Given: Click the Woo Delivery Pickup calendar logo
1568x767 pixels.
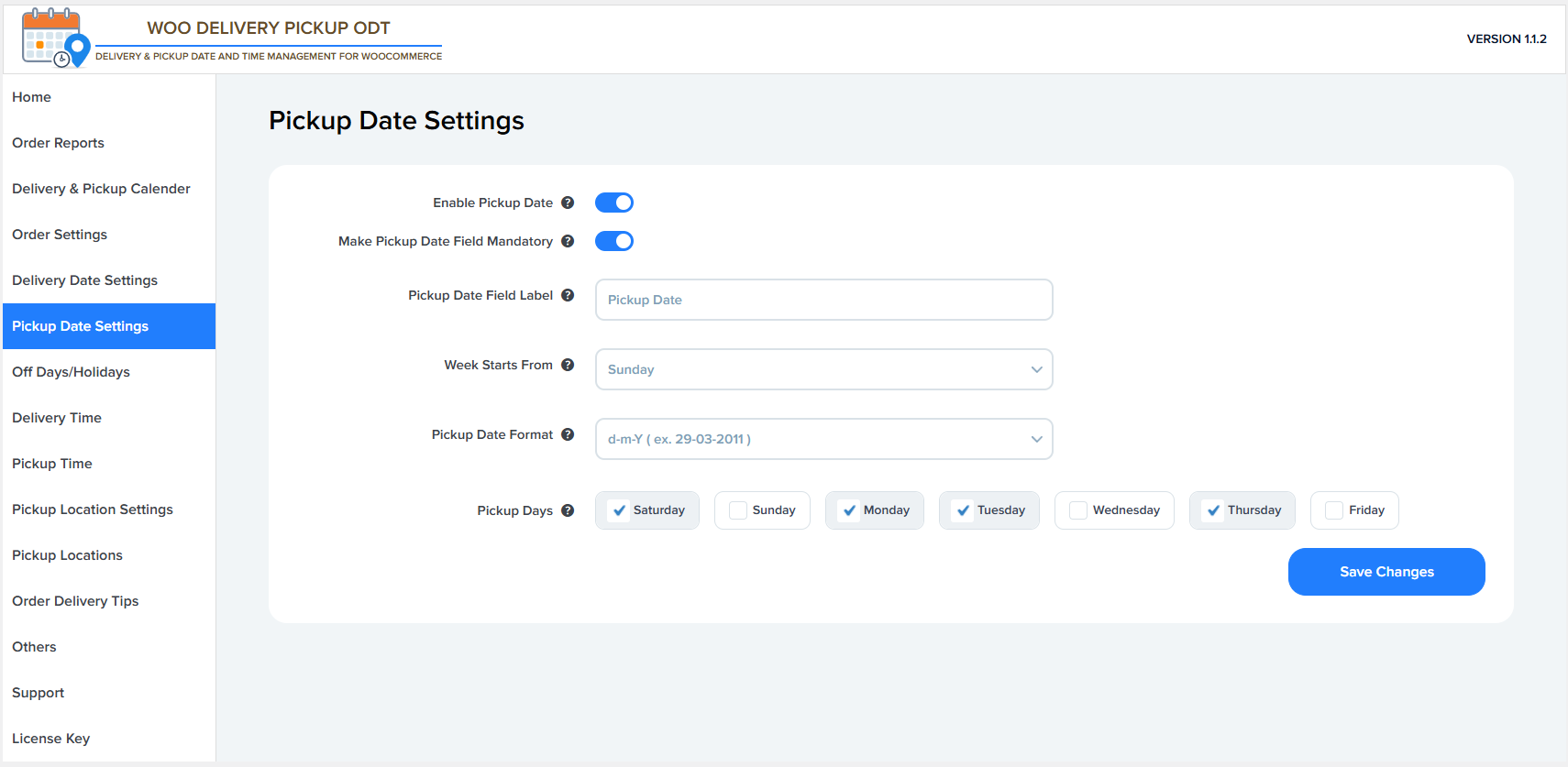Looking at the screenshot, I should [55, 38].
